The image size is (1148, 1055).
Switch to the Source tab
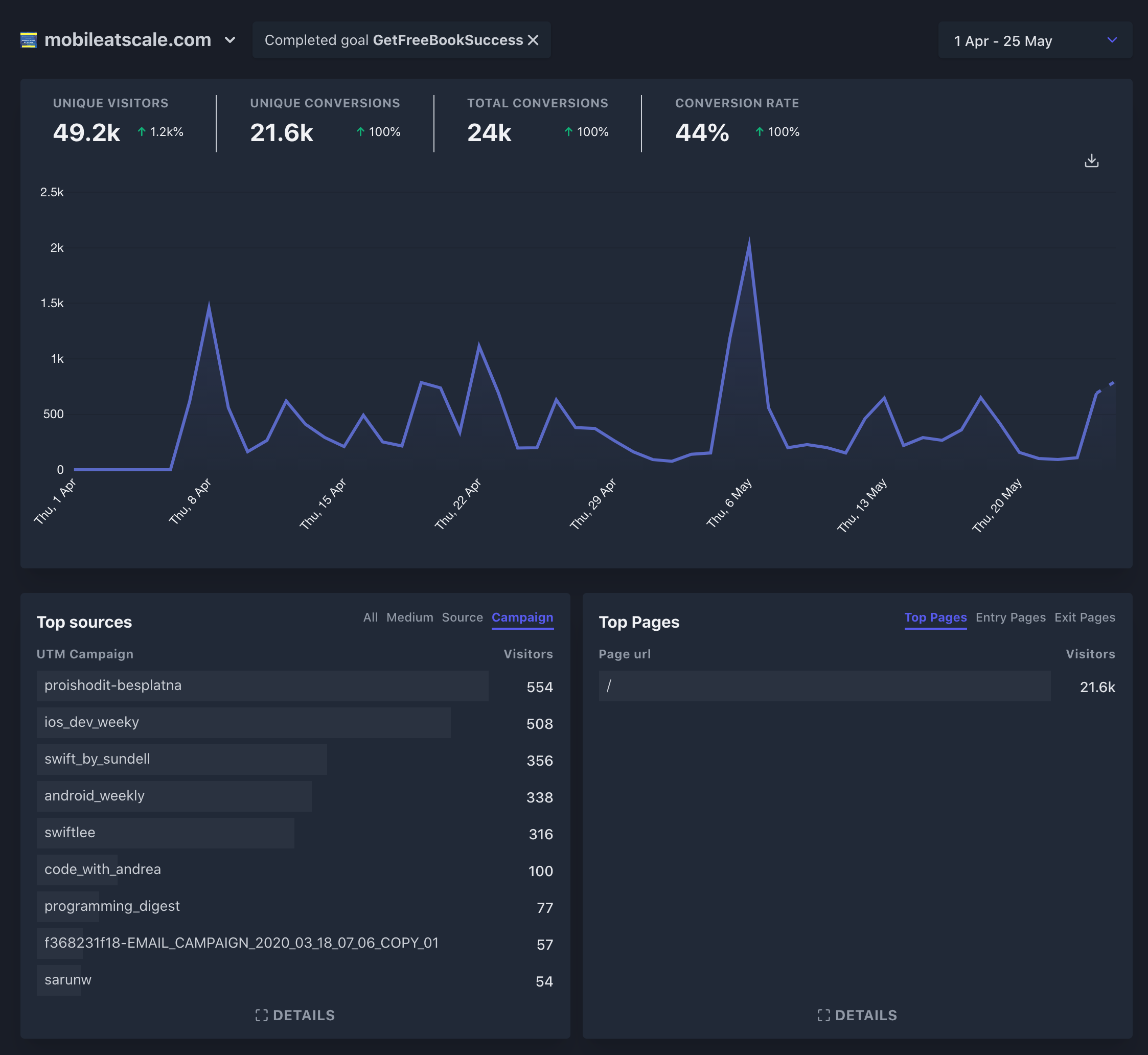(x=462, y=617)
